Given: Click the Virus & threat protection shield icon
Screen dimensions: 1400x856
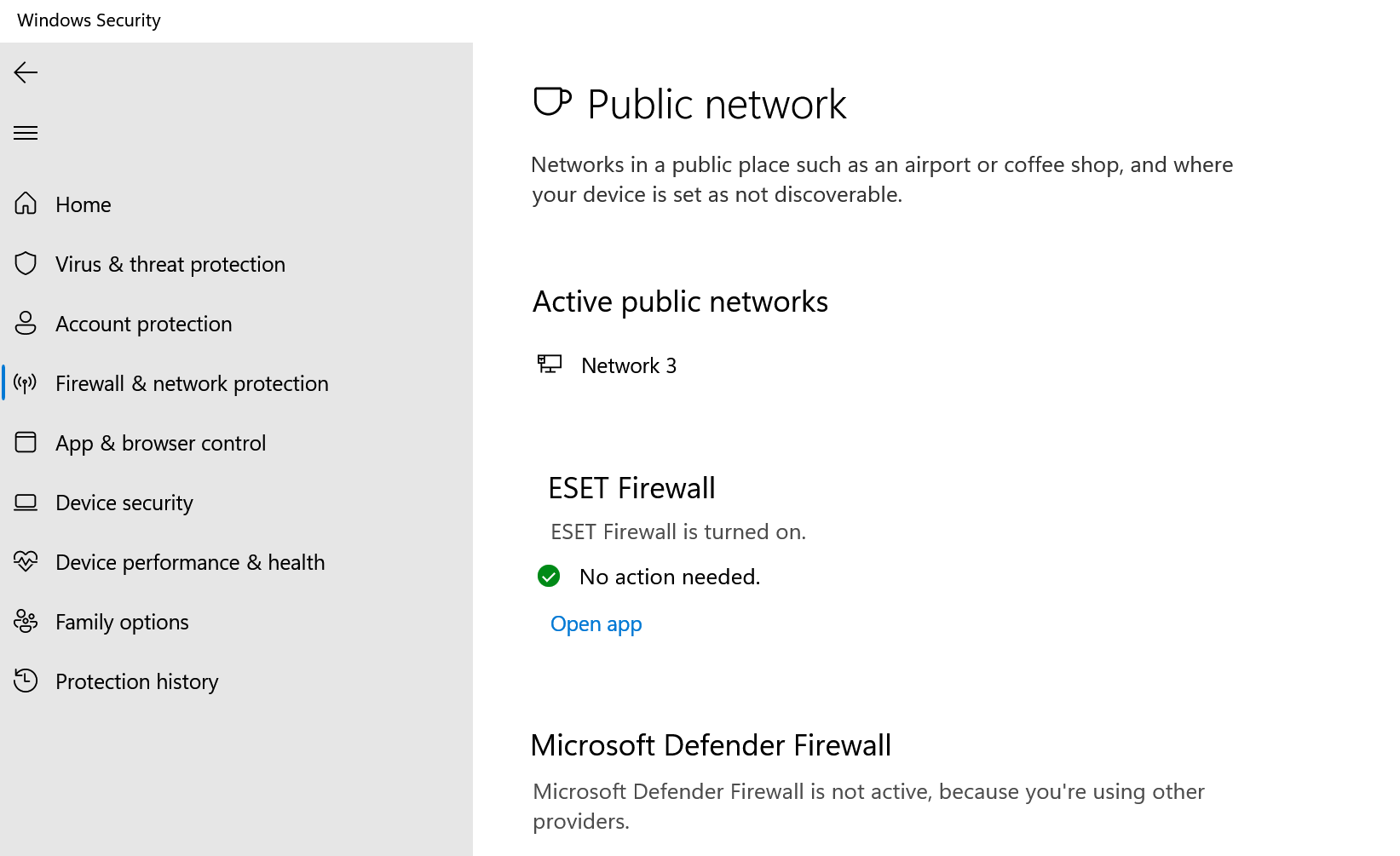Looking at the screenshot, I should 26,263.
